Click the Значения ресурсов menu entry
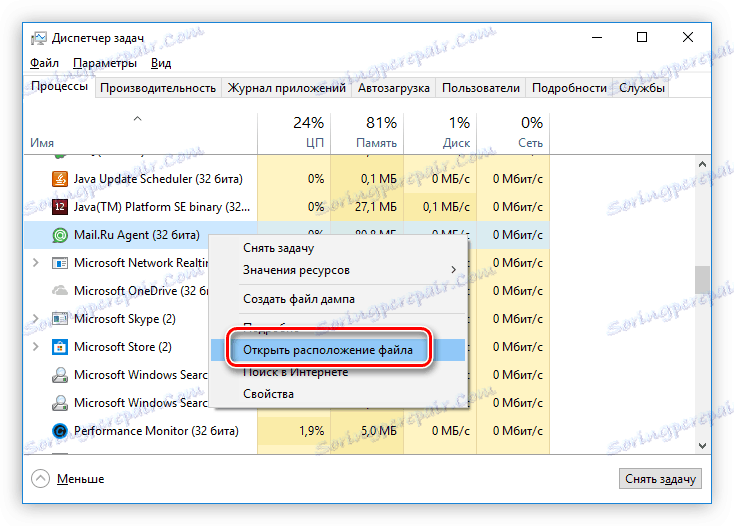This screenshot has width=734, height=526. tap(339, 270)
